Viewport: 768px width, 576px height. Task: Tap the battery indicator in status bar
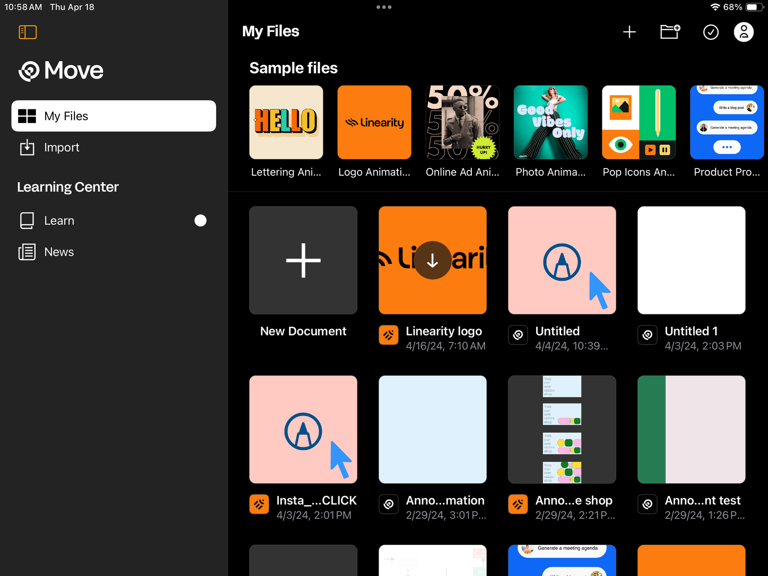pyautogui.click(x=755, y=7)
